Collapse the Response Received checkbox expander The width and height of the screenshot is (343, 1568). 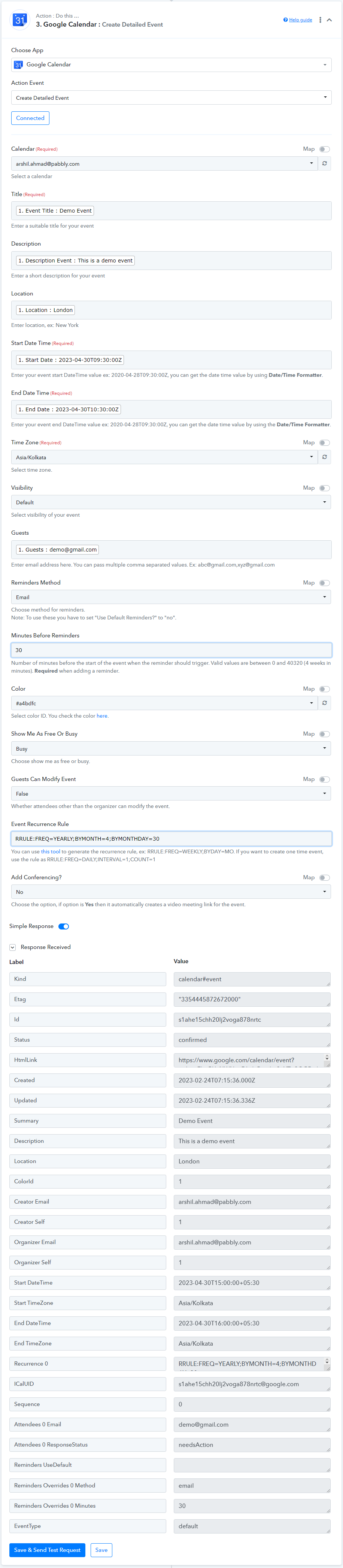pos(12,947)
